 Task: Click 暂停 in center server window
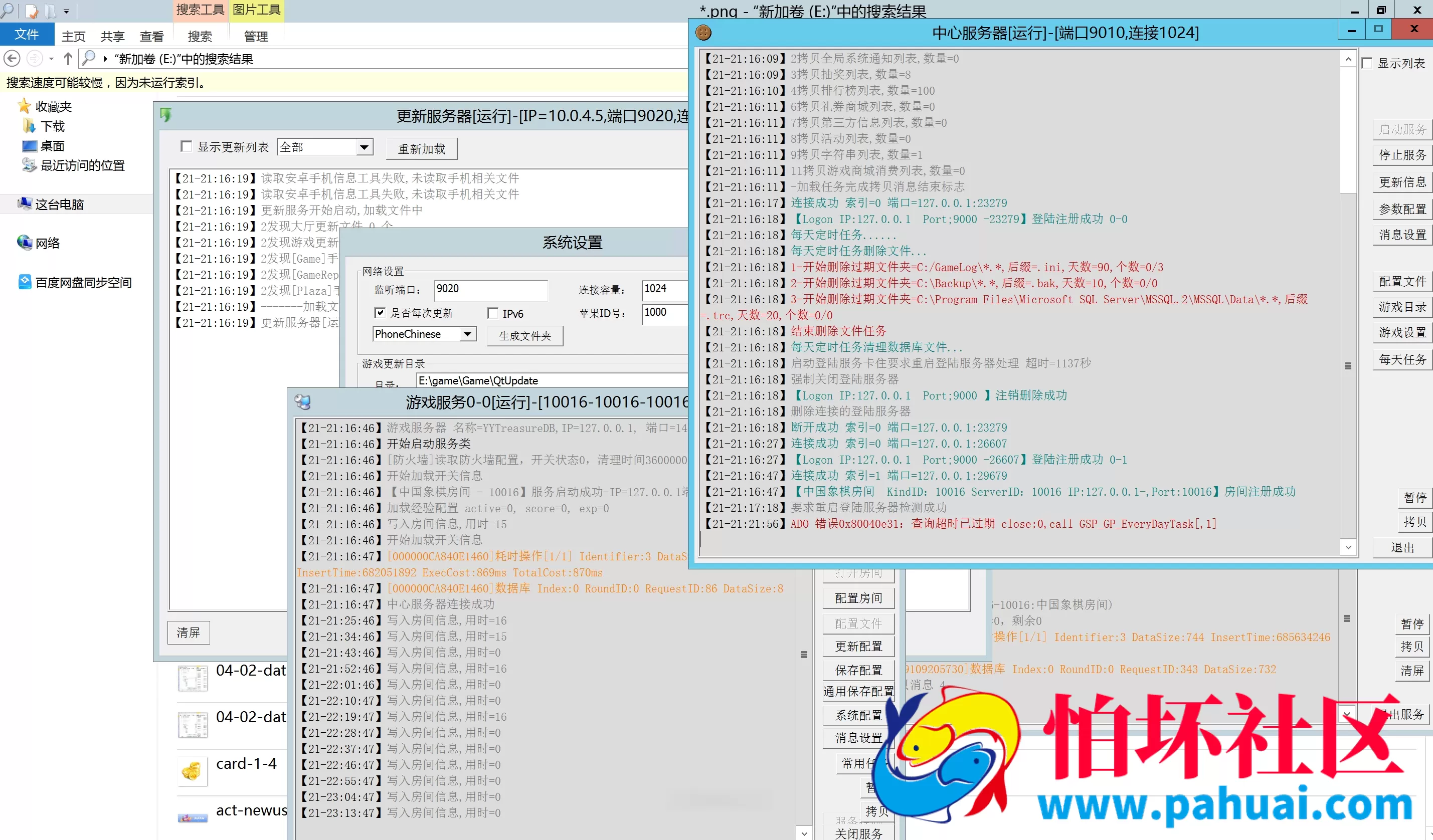[1415, 498]
